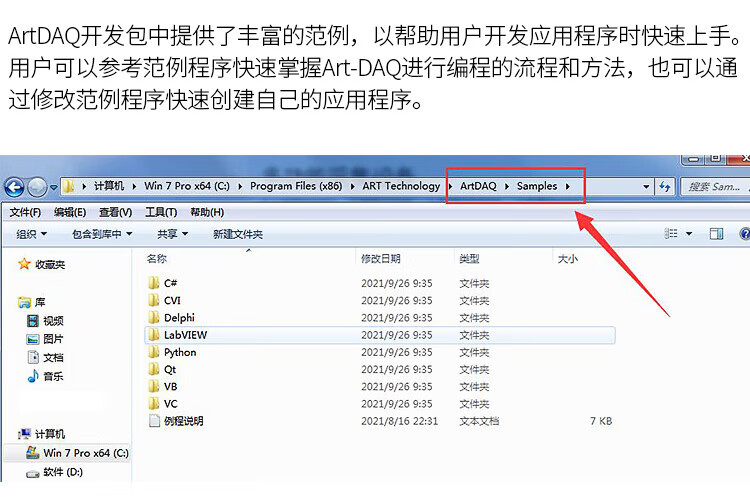The width and height of the screenshot is (750, 502).
Task: Select Win 7 Pro x64 (C:) drive
Action: (x=85, y=453)
